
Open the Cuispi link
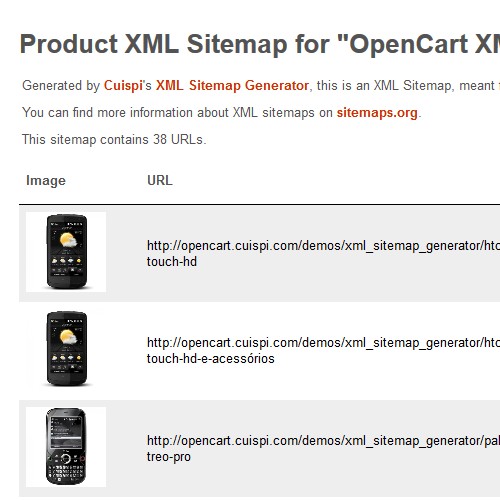click(x=123, y=86)
